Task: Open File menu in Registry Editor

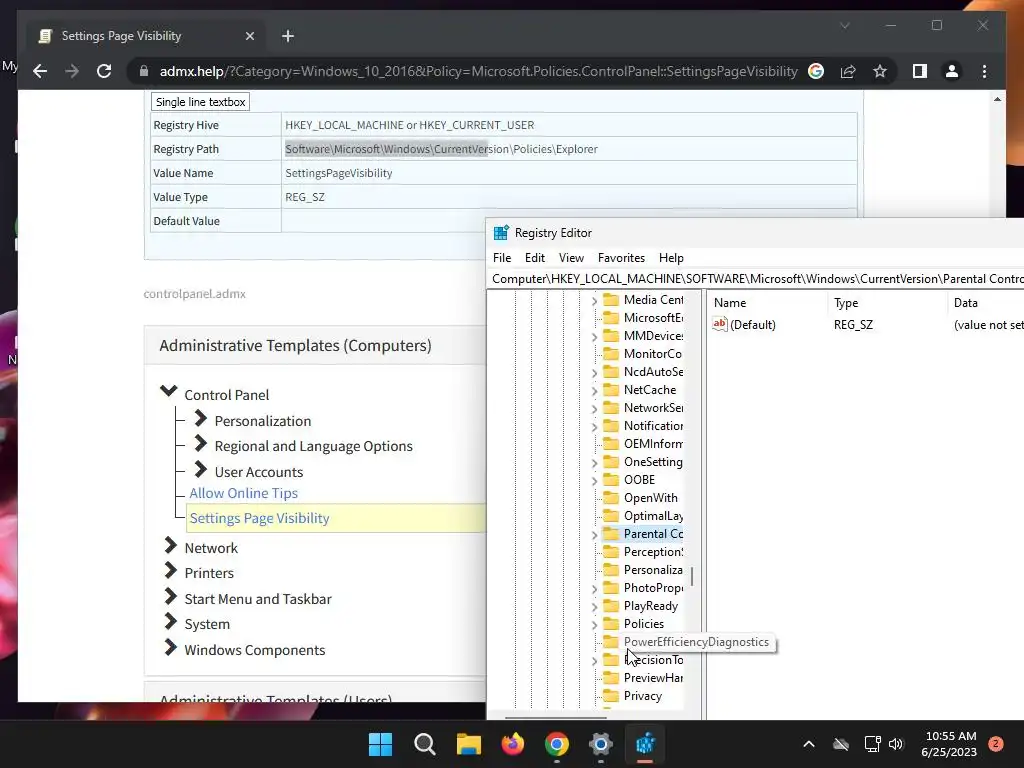Action: click(x=502, y=258)
